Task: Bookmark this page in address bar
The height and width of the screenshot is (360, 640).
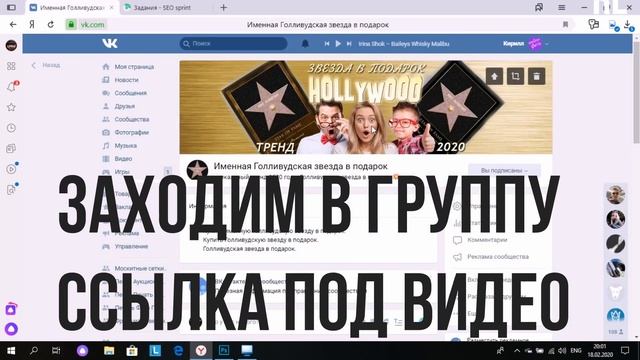Action: [x=565, y=24]
